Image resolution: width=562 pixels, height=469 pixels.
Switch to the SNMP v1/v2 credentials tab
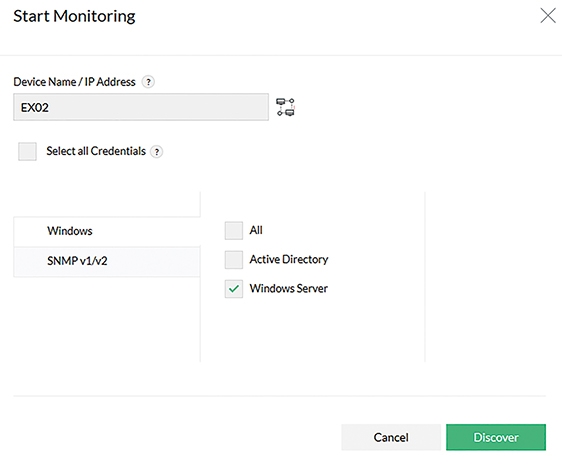(107, 261)
